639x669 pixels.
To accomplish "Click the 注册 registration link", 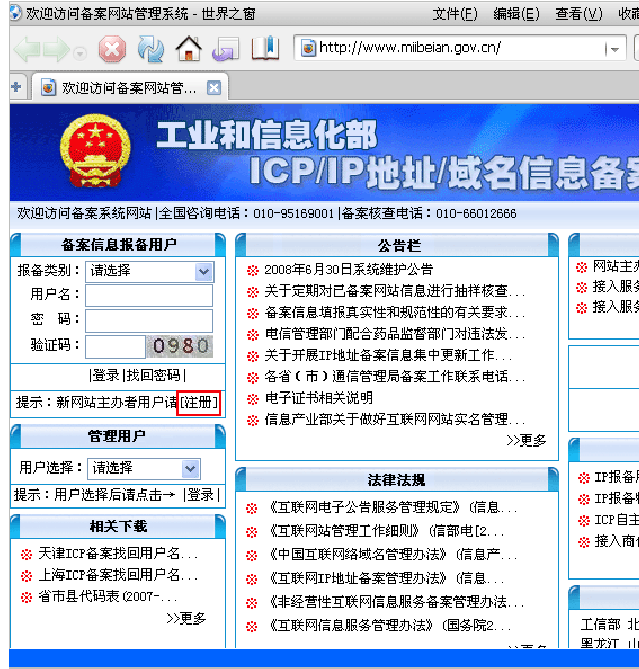I will coord(198,402).
